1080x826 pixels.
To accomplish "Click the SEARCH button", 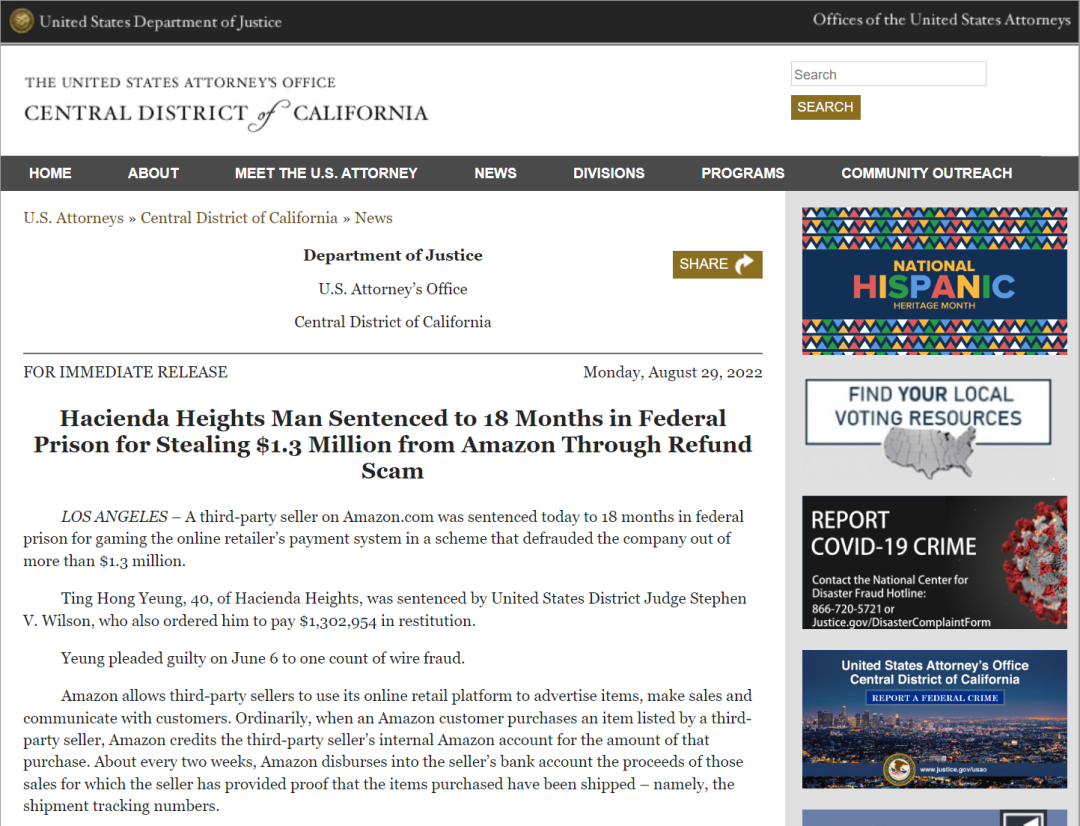I will 825,107.
